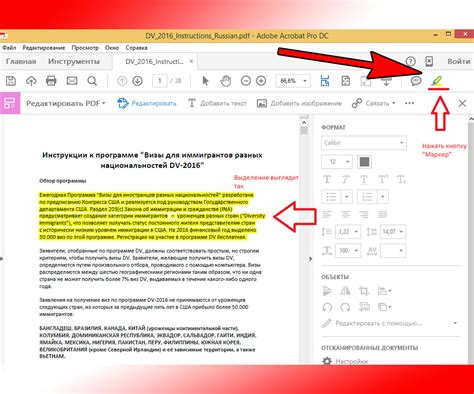Rotate object counterclockwise
Viewport: 474px width, 394px height.
coord(327,307)
